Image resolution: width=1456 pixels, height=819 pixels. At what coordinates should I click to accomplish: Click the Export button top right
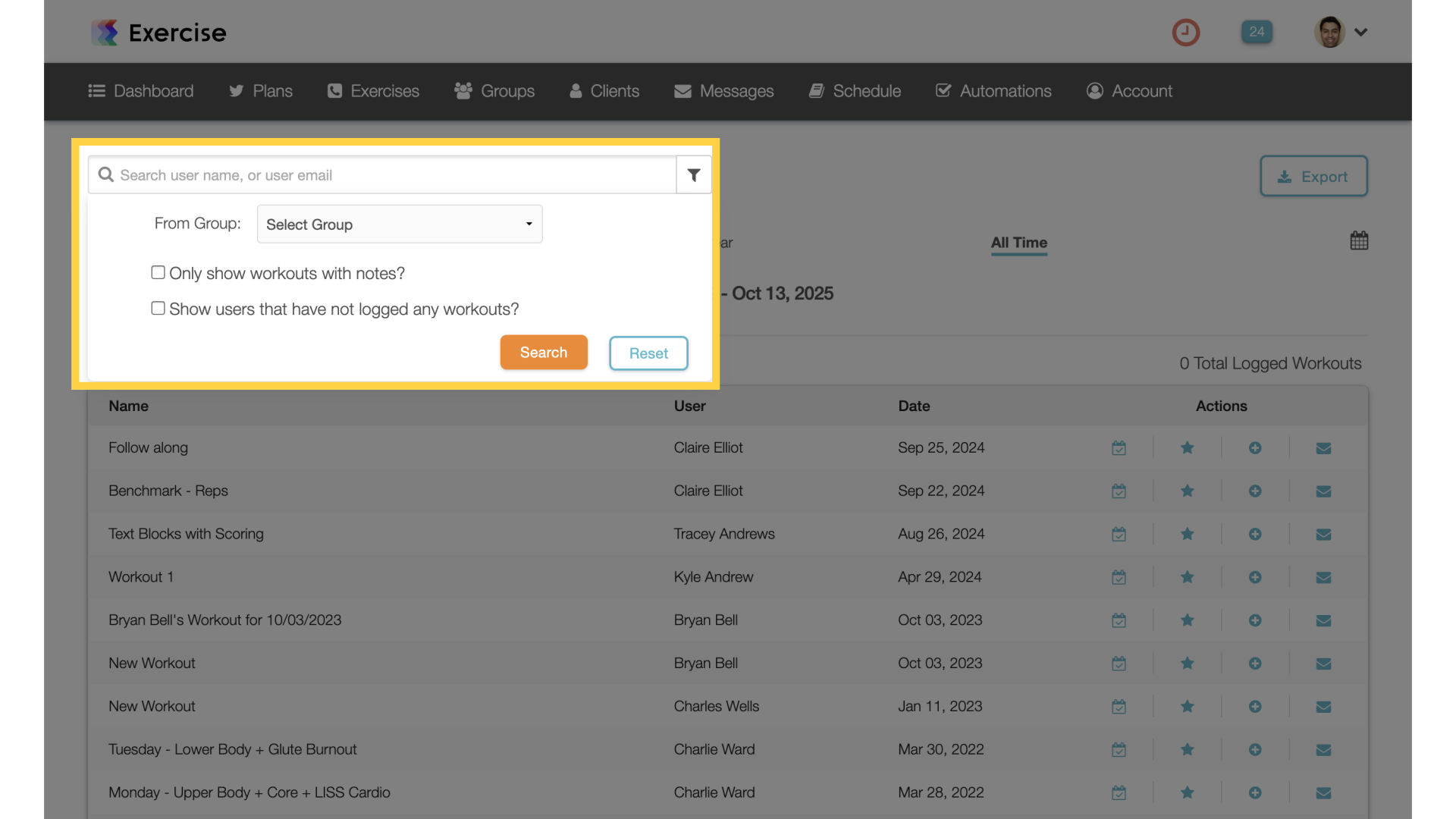(x=1313, y=175)
